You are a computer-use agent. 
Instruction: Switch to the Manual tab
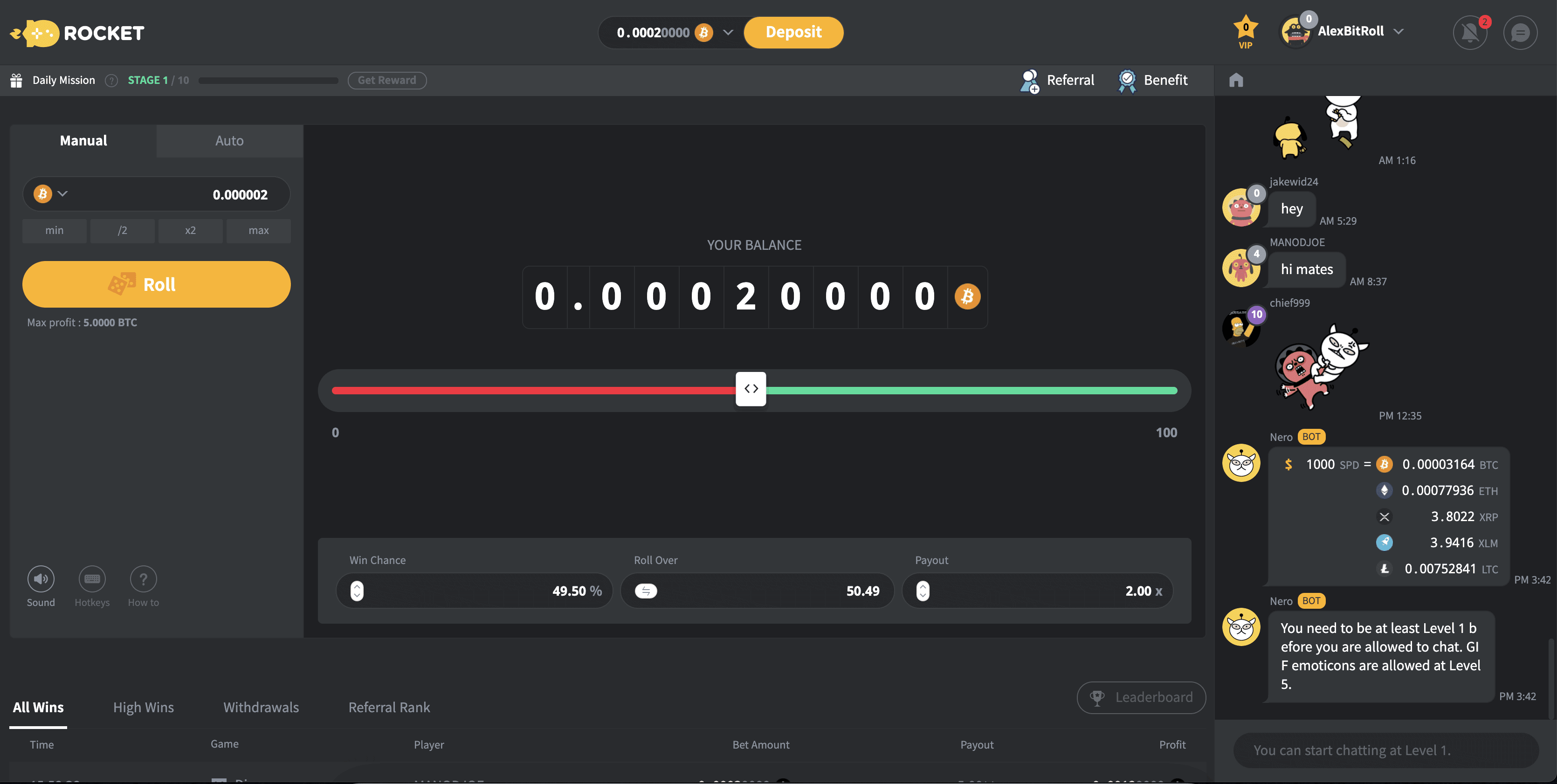click(x=83, y=141)
